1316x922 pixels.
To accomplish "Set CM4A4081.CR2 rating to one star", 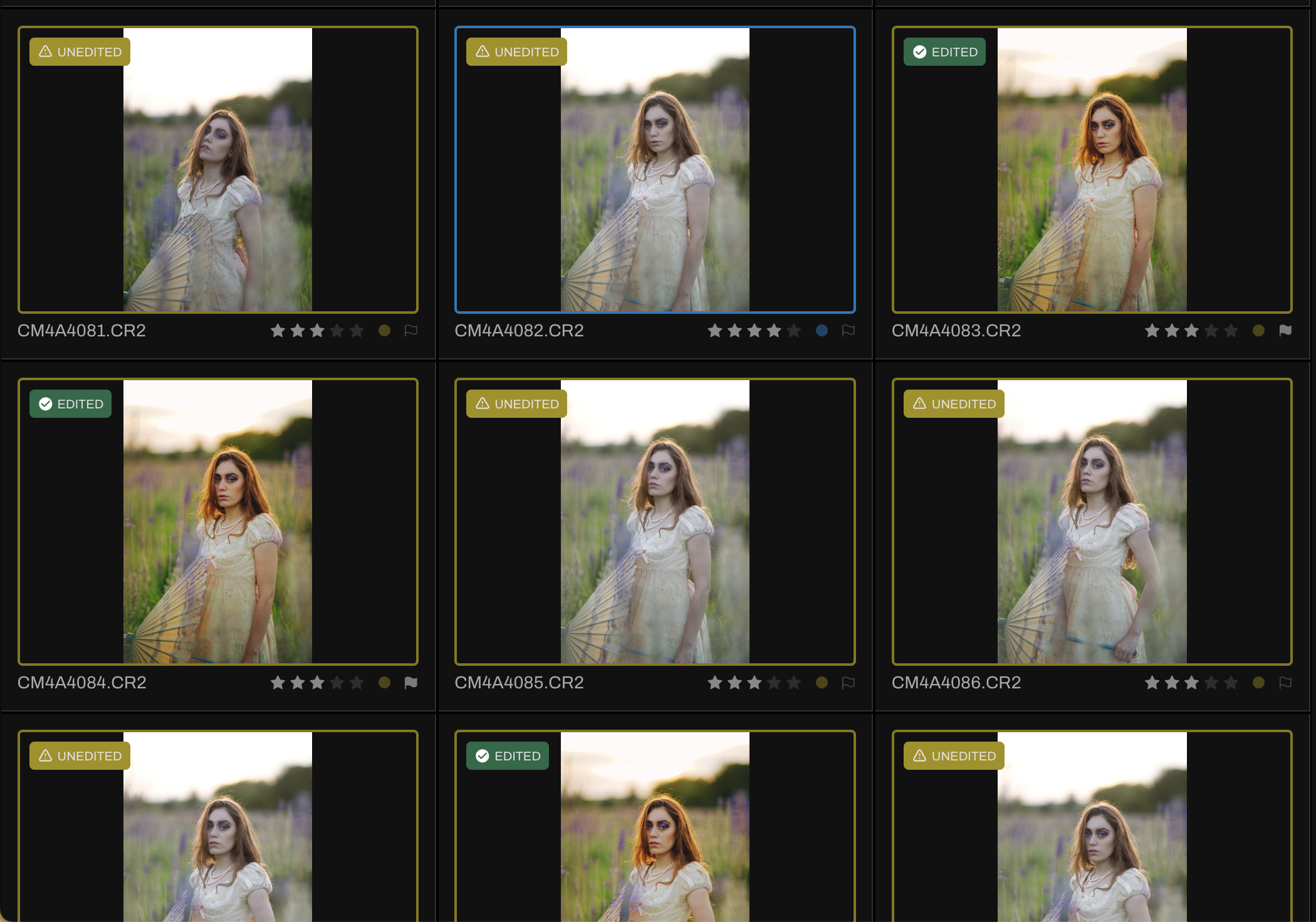I will [278, 331].
